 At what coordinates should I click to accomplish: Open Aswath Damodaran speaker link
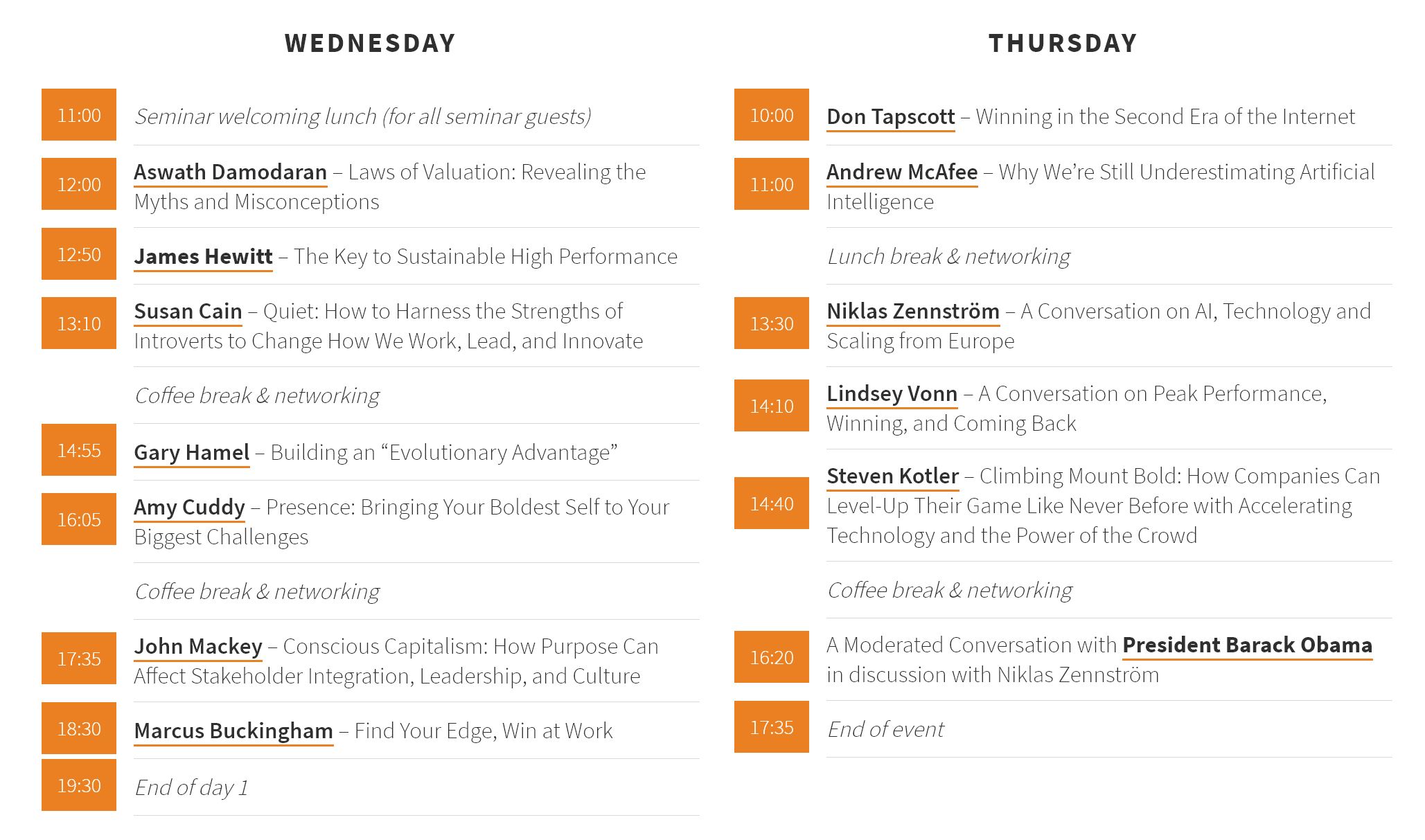230,172
